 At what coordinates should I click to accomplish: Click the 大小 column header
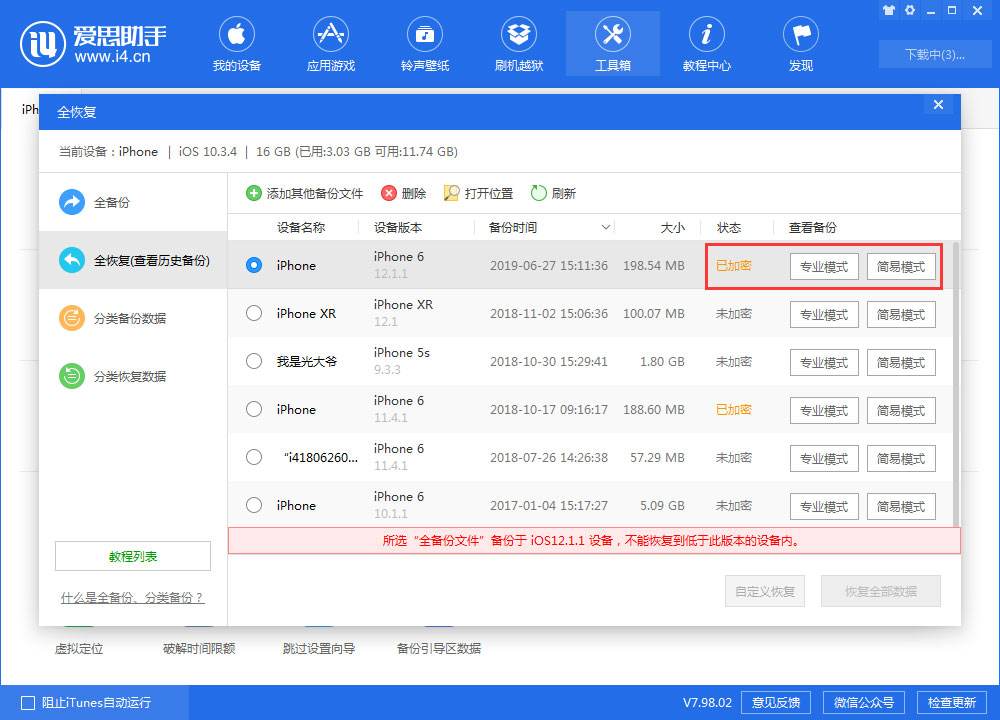coord(672,228)
